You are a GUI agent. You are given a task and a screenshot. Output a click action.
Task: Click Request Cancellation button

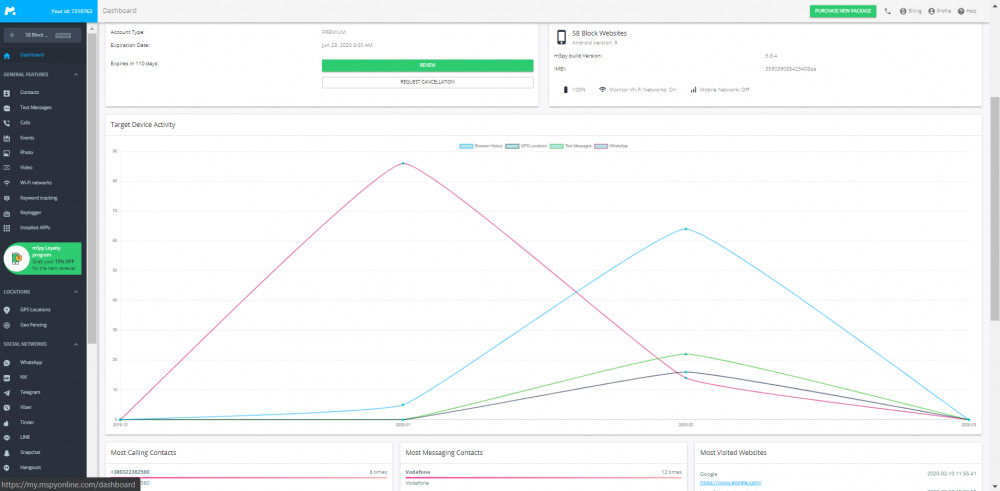427,82
